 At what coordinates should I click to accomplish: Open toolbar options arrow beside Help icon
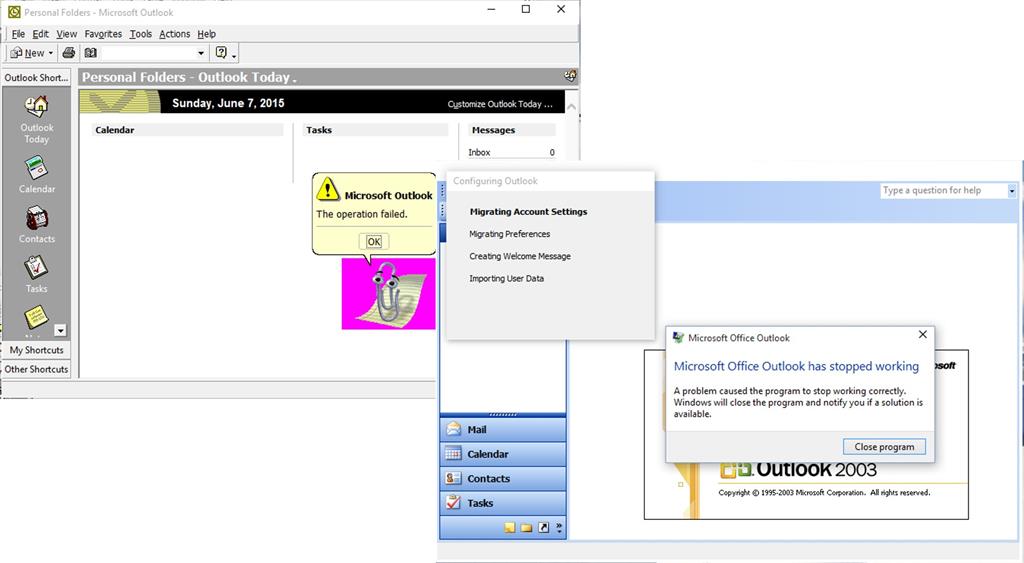[234, 56]
